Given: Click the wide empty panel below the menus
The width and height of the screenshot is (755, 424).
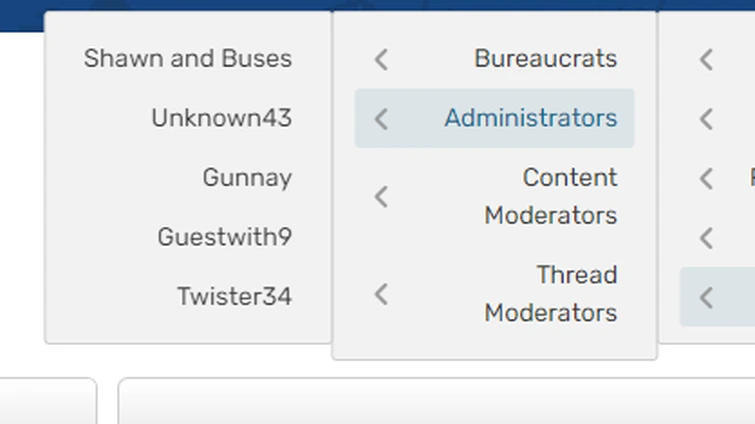Looking at the screenshot, I should pyautogui.click(x=436, y=402).
